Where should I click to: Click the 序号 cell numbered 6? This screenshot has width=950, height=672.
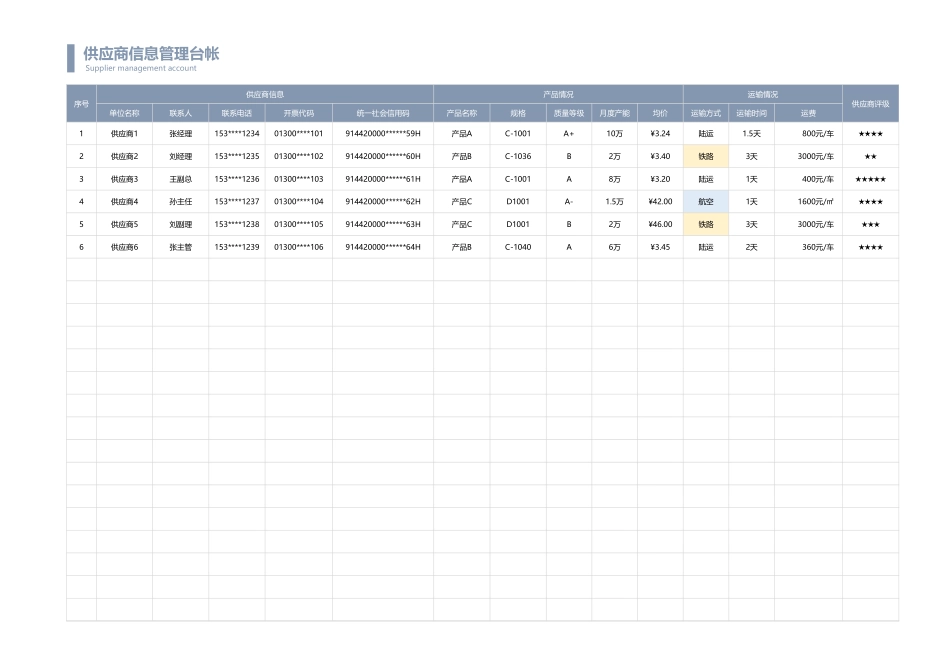[80, 248]
